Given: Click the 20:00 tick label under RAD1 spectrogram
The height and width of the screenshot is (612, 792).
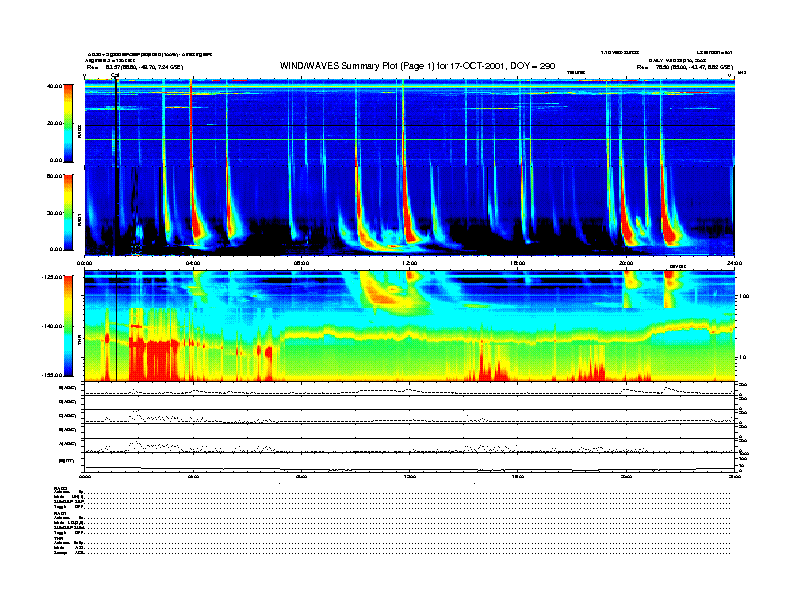Looking at the screenshot, I should pyautogui.click(x=626, y=263).
